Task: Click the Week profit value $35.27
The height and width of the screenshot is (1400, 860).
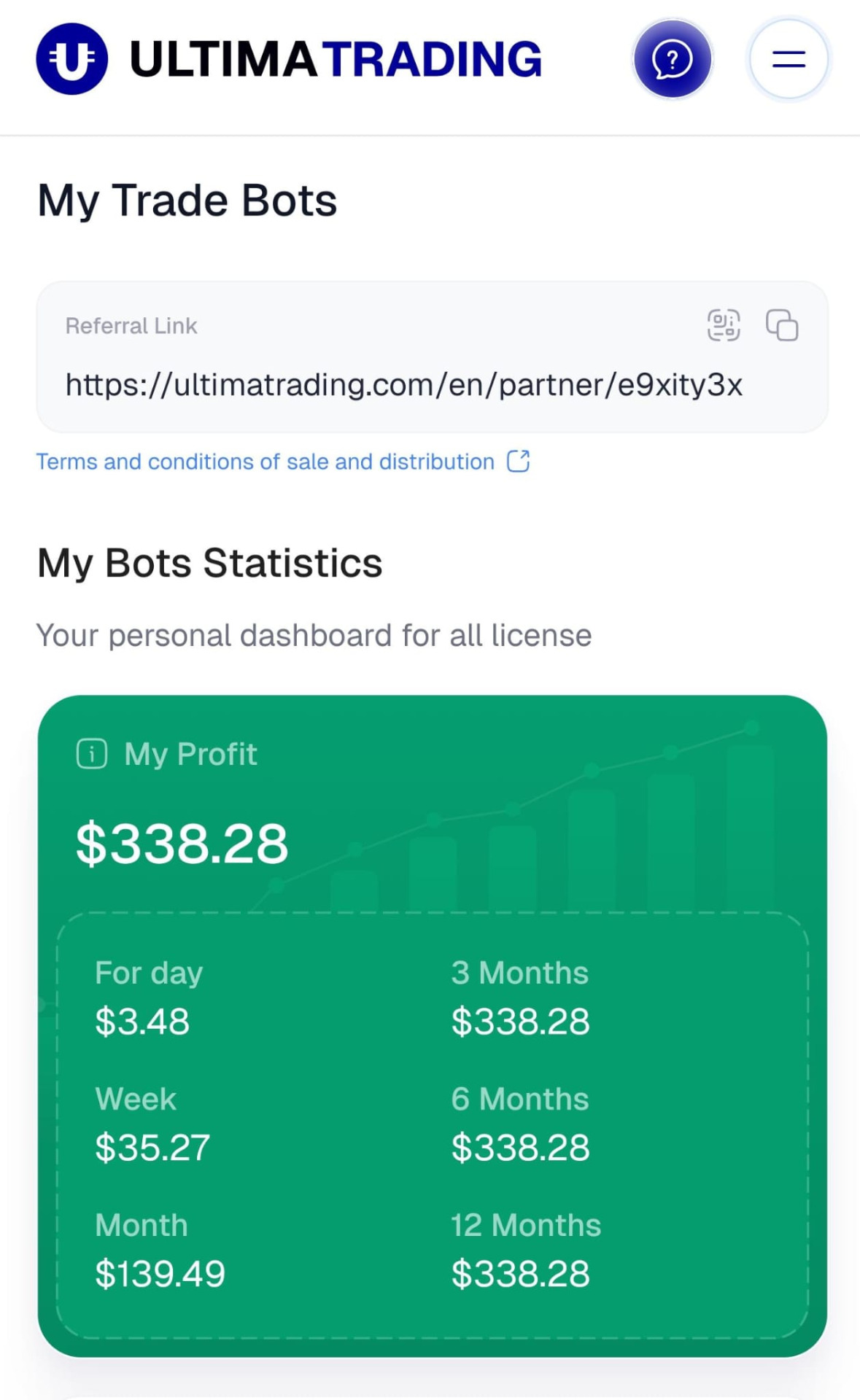Action: click(152, 1148)
